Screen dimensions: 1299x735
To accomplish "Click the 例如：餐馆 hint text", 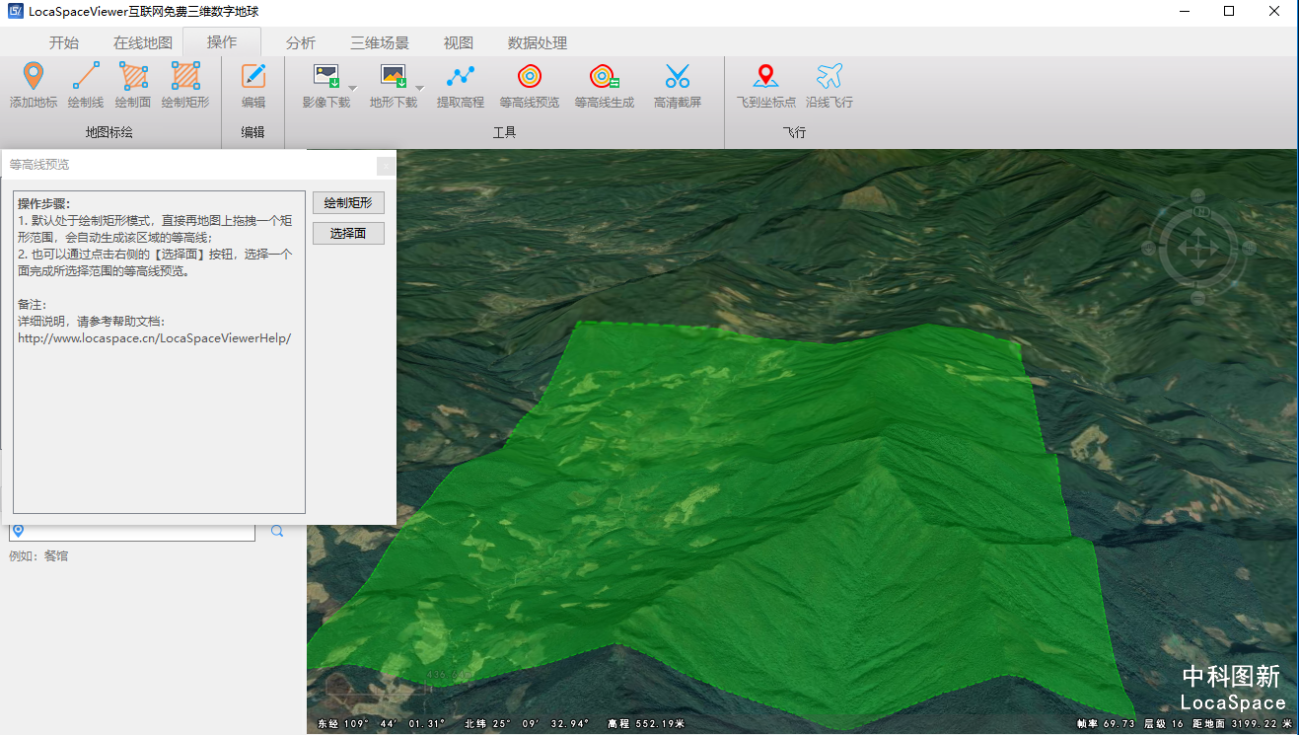I will coord(39,556).
